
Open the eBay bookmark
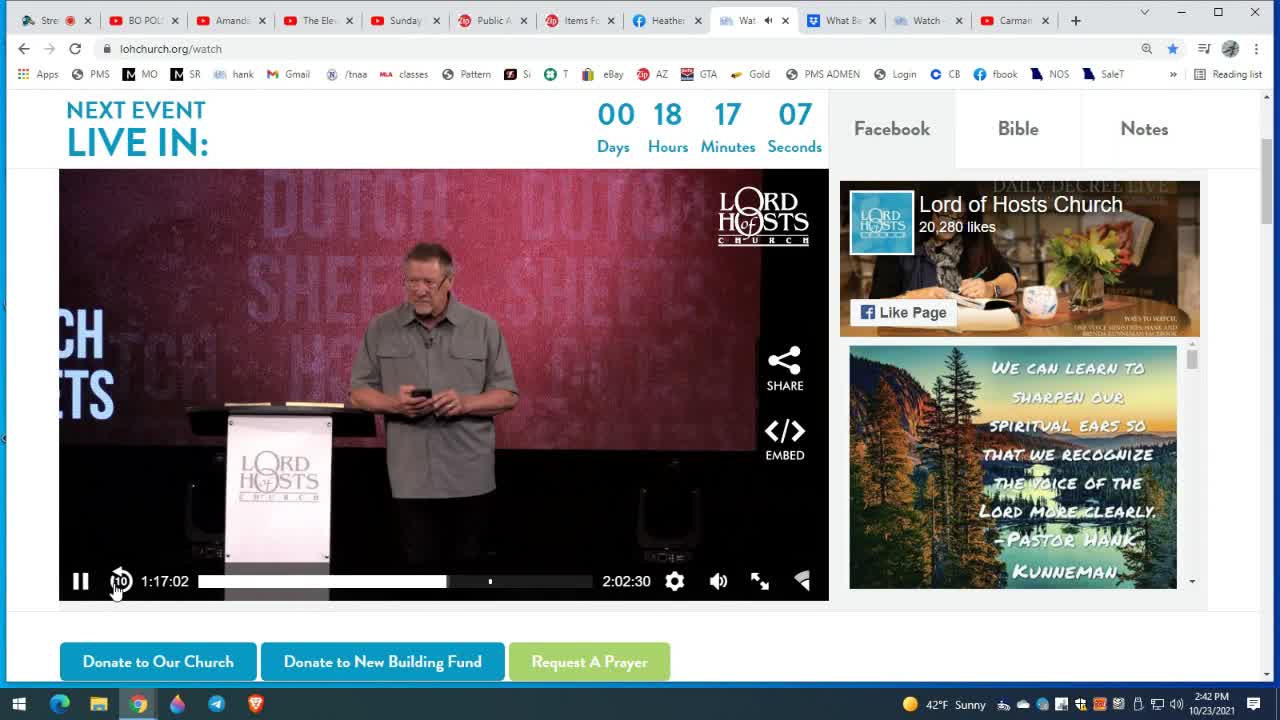[602, 74]
